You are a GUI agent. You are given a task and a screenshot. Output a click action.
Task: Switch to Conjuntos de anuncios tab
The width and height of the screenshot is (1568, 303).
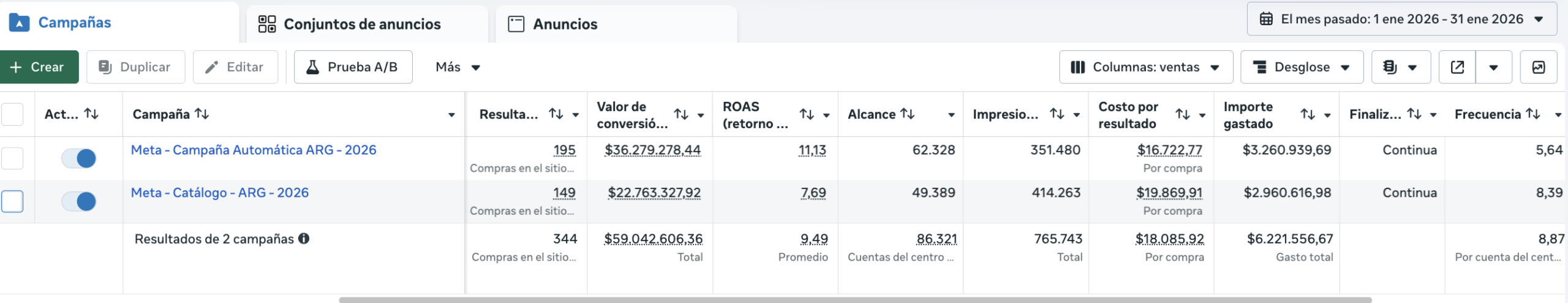pos(361,24)
